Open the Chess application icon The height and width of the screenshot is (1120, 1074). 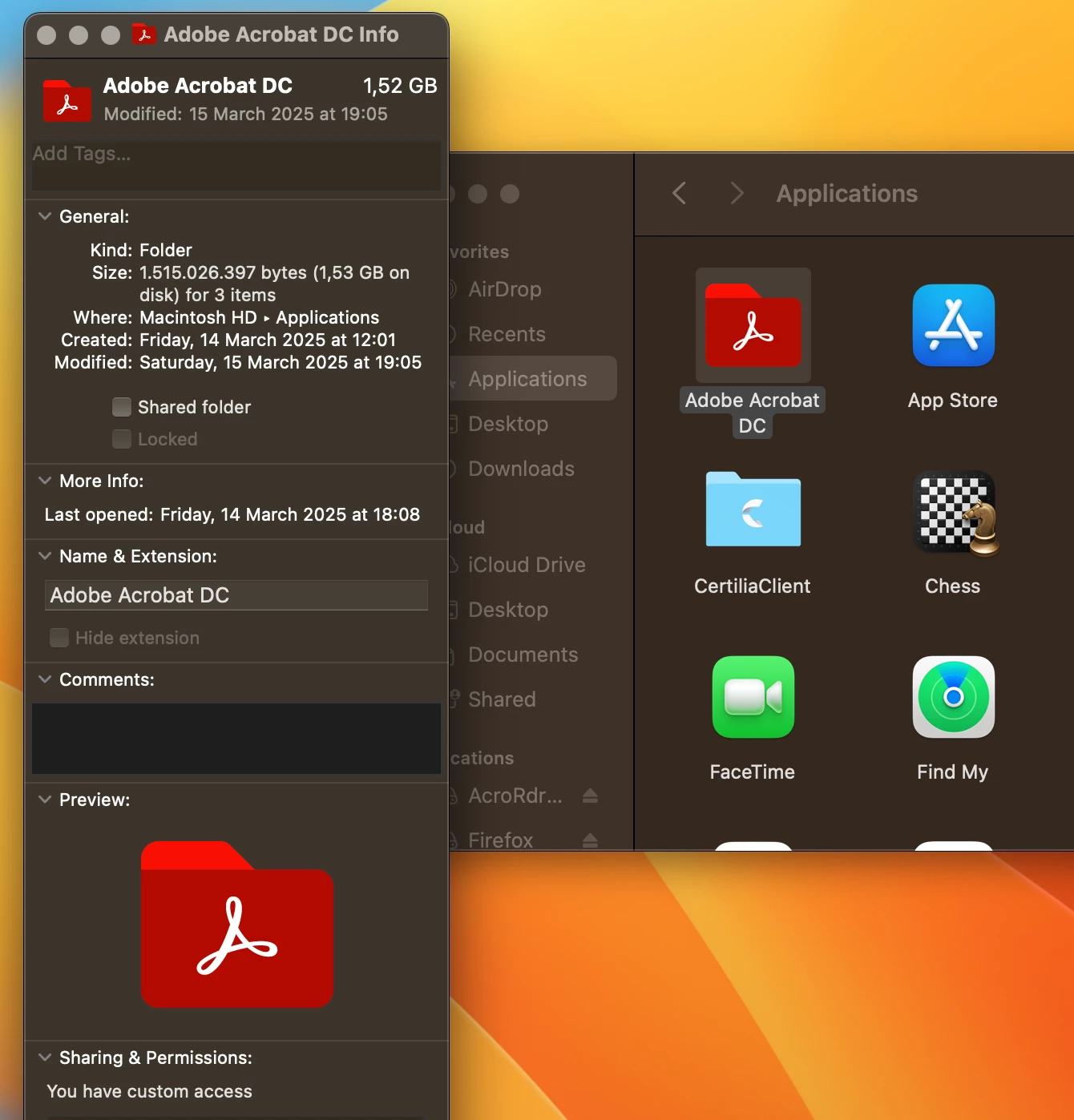pyautogui.click(x=956, y=513)
